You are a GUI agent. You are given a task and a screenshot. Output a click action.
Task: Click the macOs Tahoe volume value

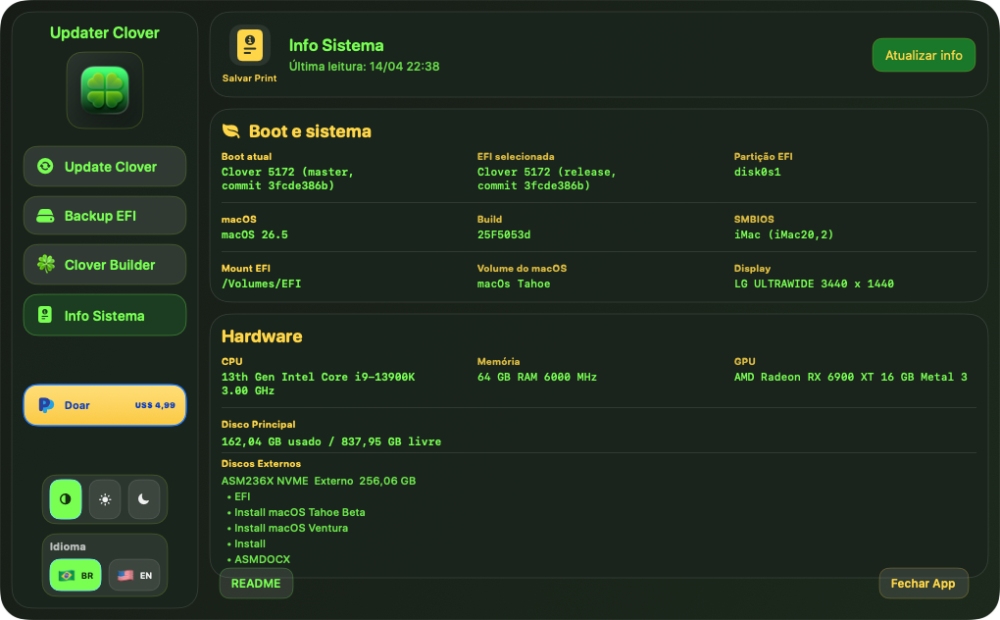pyautogui.click(x=513, y=284)
